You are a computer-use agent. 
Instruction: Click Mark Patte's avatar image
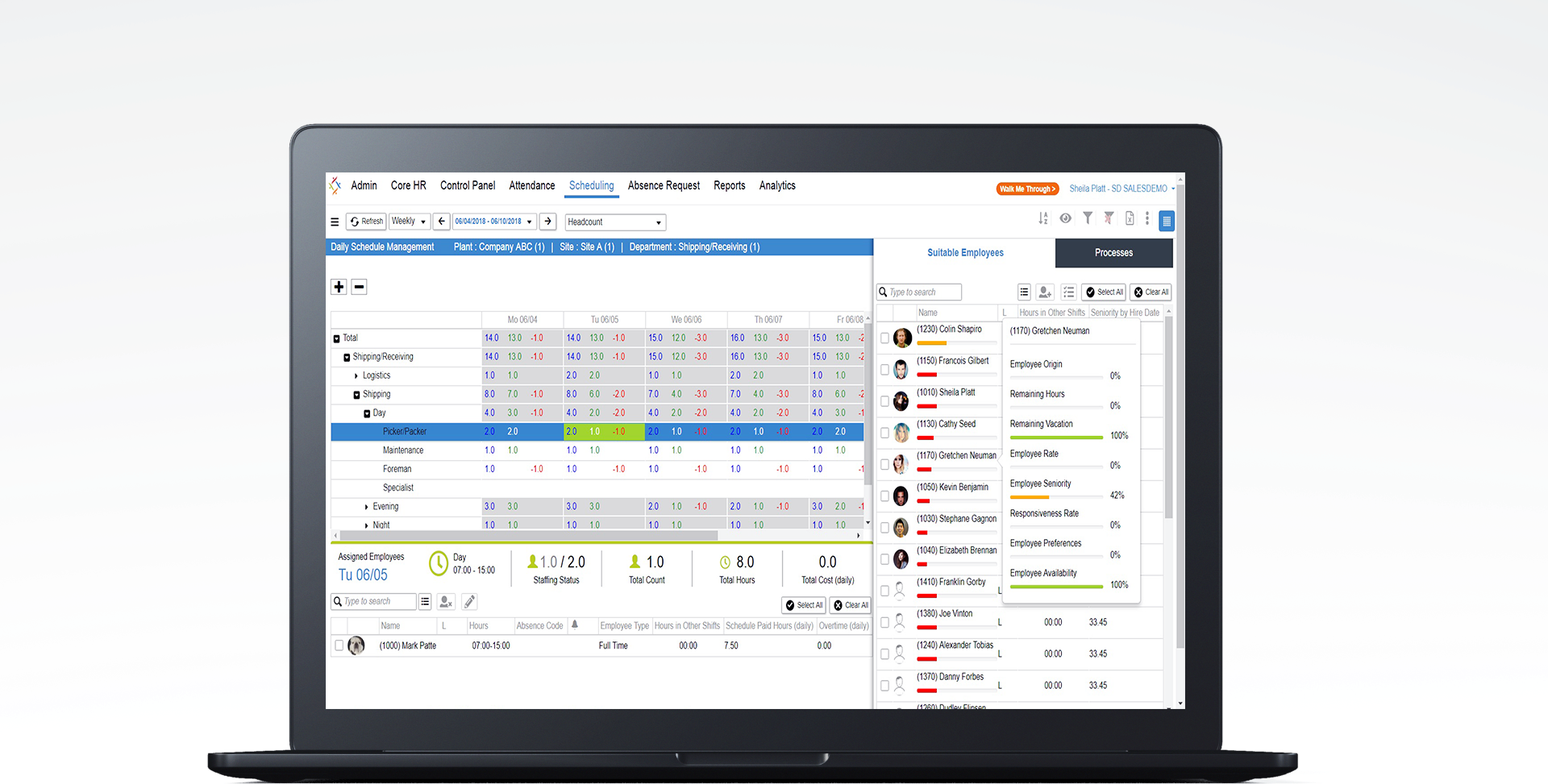(356, 645)
